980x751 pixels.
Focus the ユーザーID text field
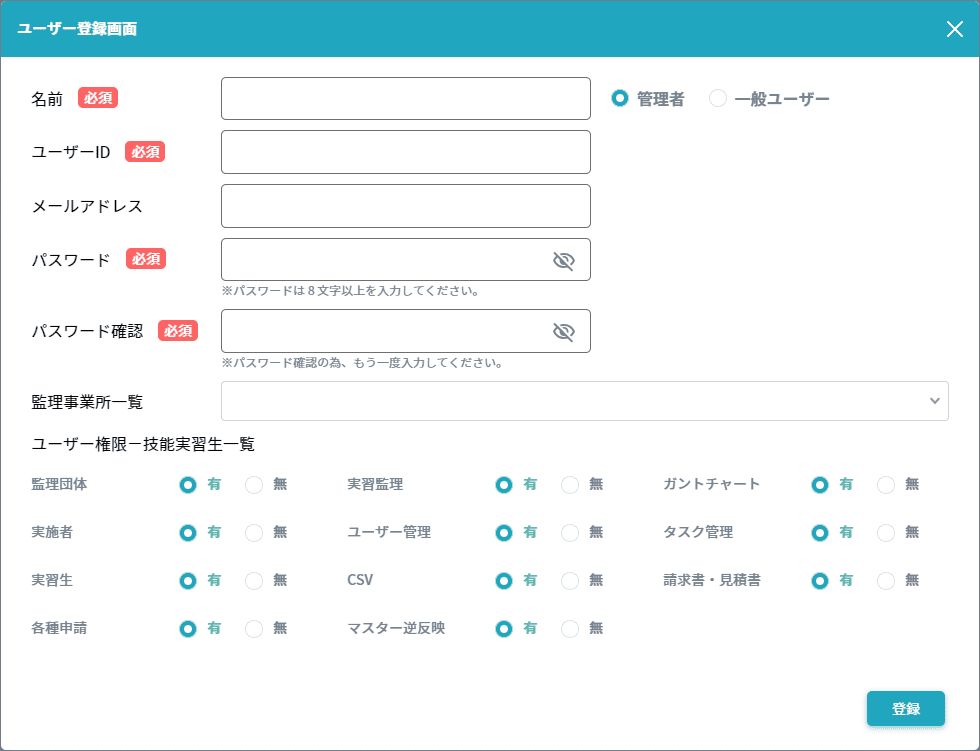(405, 152)
